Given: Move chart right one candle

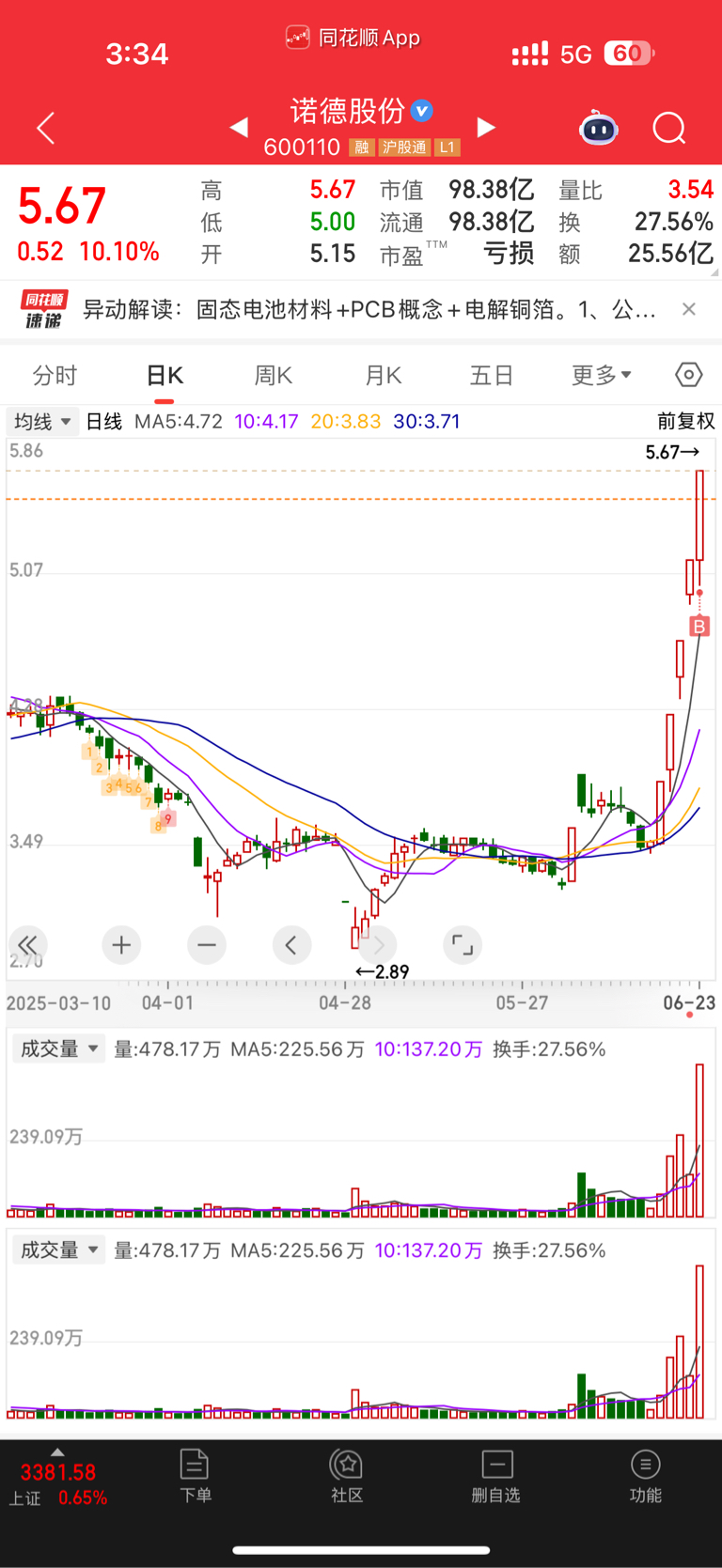Looking at the screenshot, I should click(378, 945).
